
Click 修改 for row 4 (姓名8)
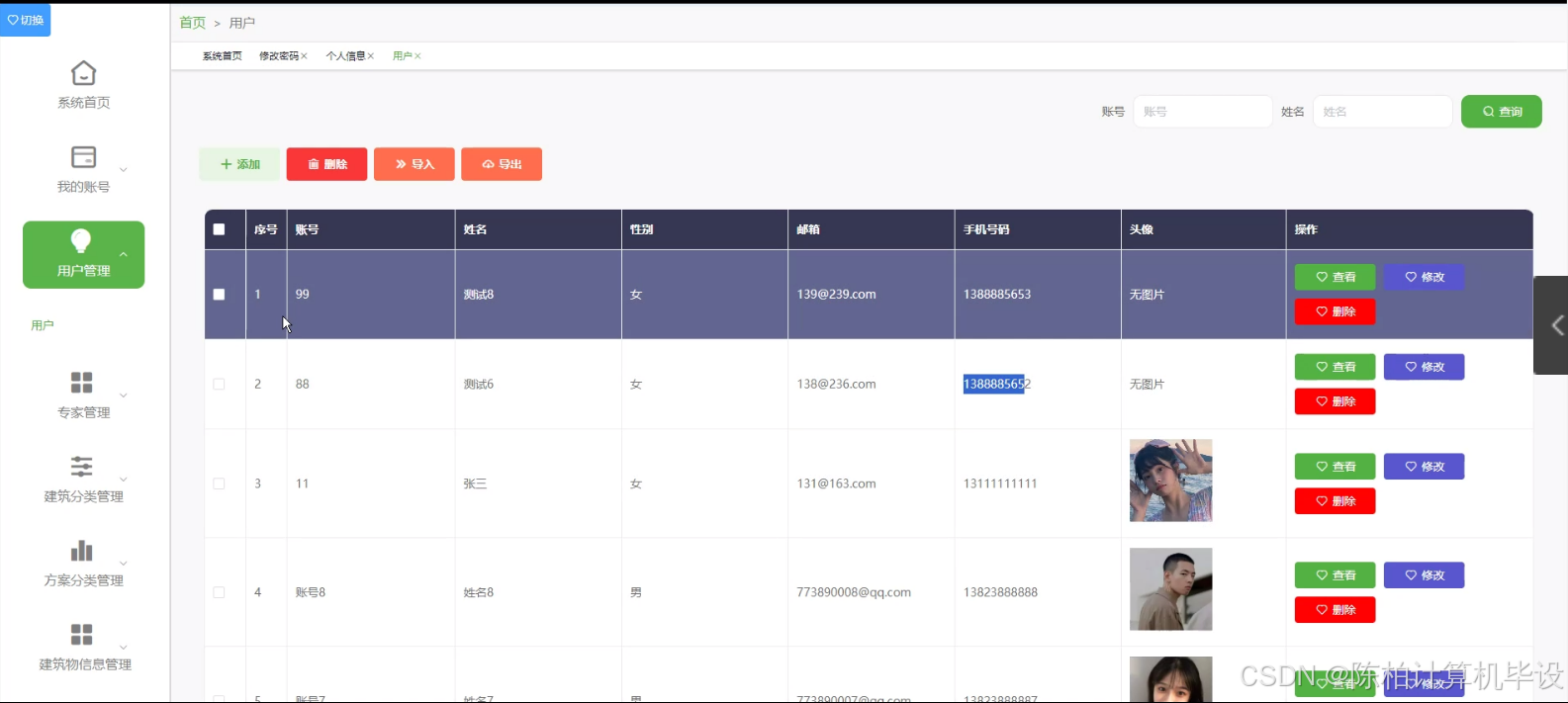pos(1425,575)
